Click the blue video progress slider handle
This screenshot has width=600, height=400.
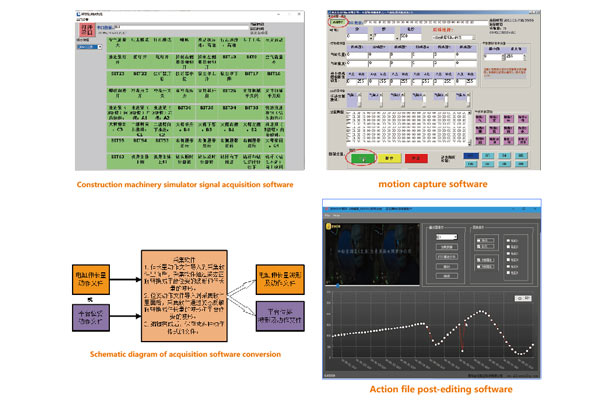pyautogui.click(x=338, y=285)
